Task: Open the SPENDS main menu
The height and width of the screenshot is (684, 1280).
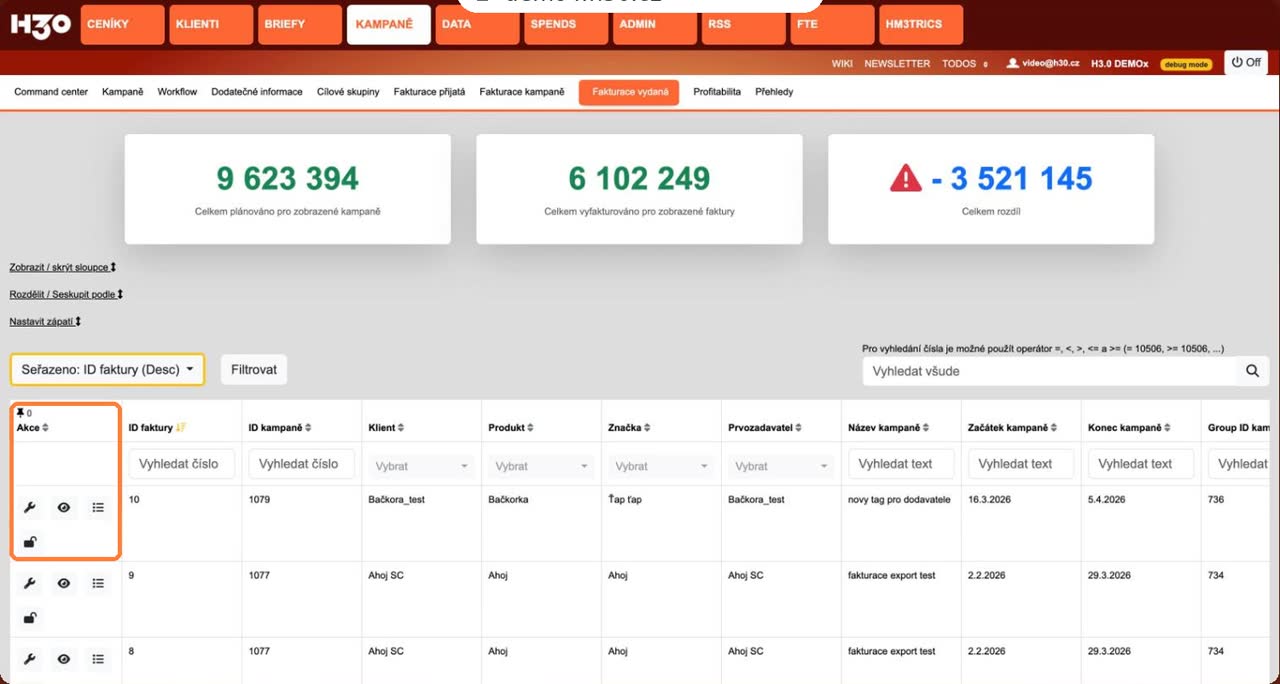Action: pos(566,25)
